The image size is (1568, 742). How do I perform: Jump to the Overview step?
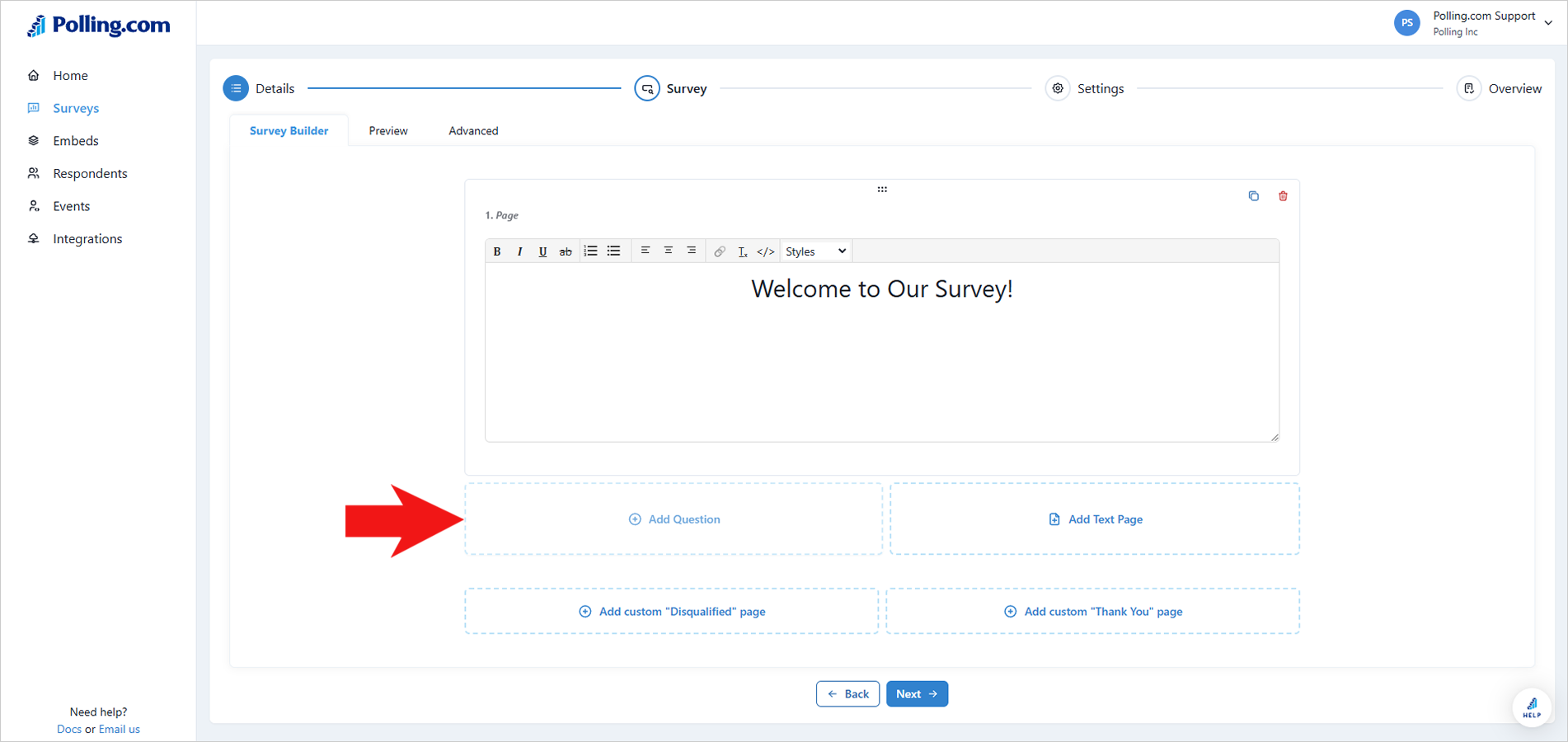coord(1499,88)
